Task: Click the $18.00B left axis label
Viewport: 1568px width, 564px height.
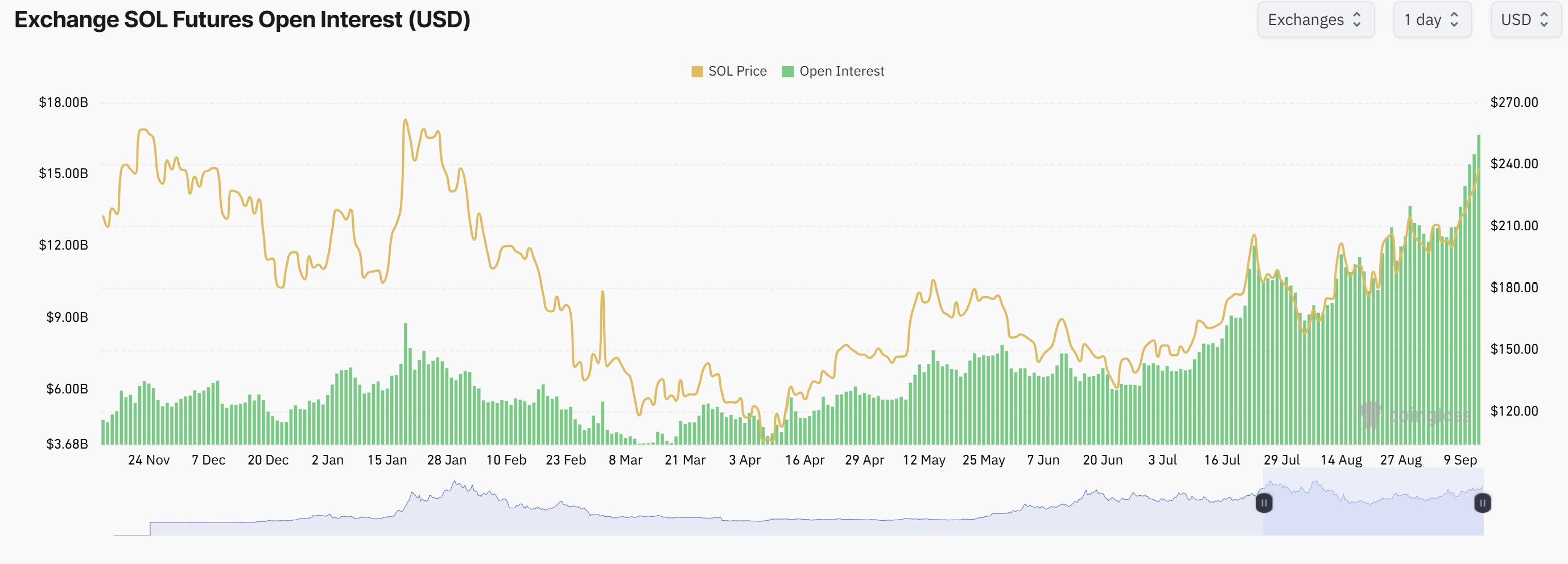Action: (x=63, y=102)
